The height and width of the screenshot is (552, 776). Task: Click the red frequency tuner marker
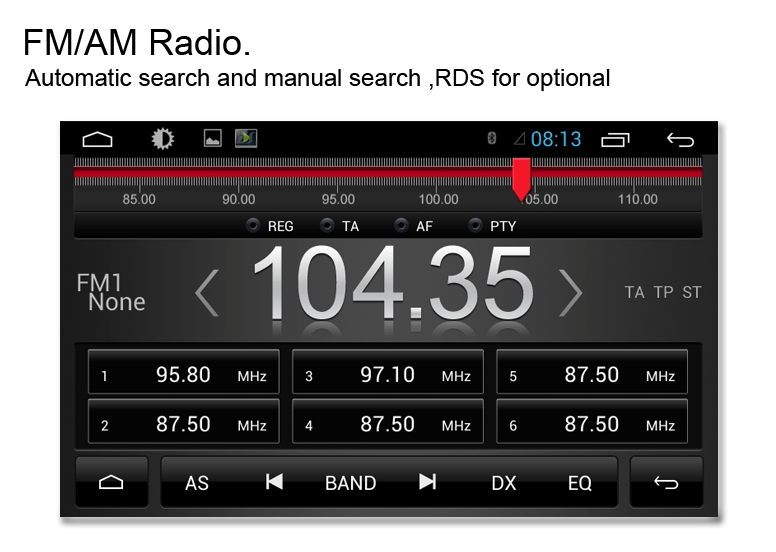(522, 179)
